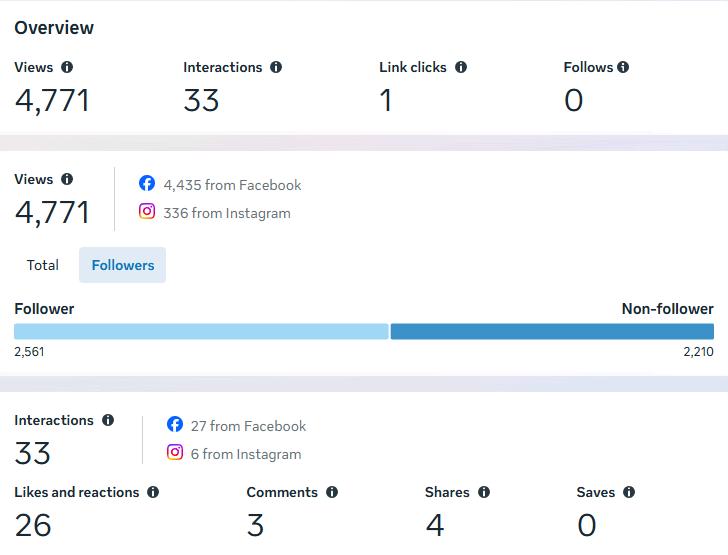Click Instagram icon in Interactions breakdown
The height and width of the screenshot is (555, 728).
tap(175, 452)
